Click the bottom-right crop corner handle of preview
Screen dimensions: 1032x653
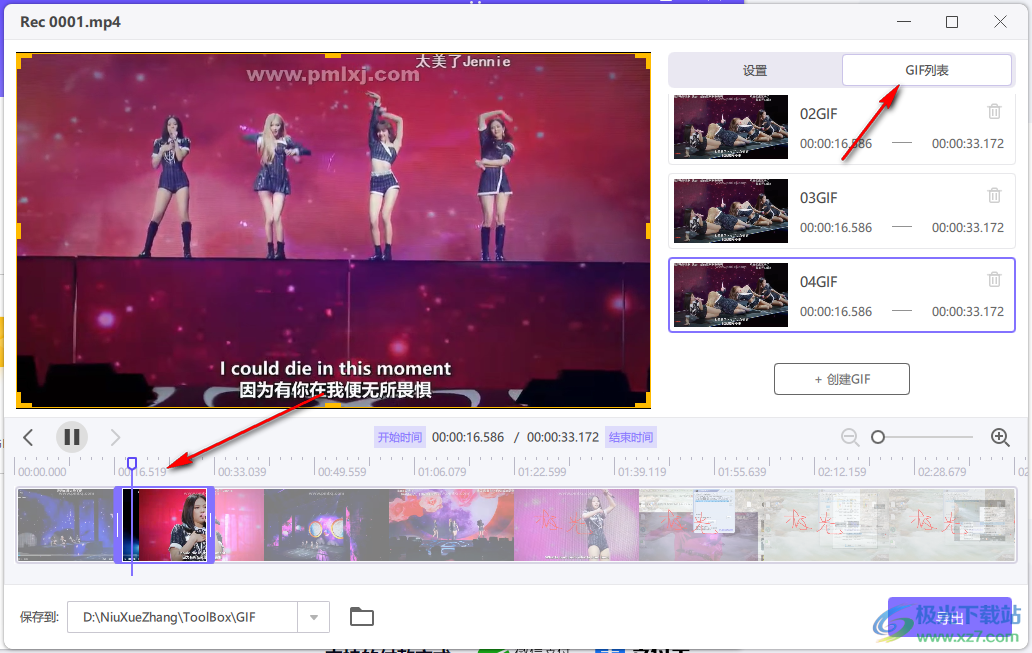tap(644, 400)
